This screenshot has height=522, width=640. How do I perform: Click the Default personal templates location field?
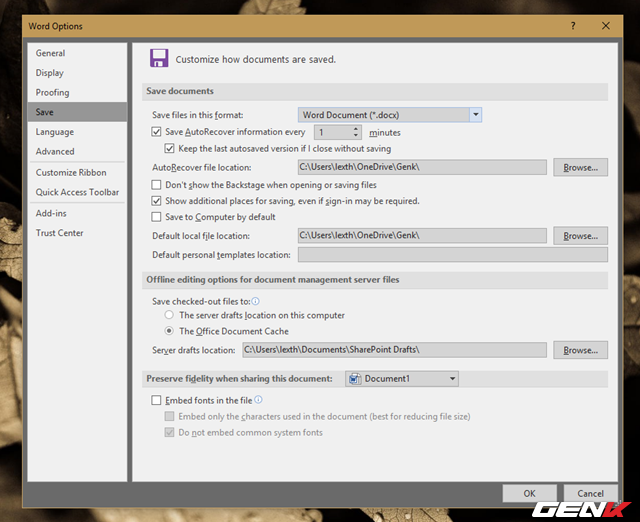click(453, 255)
